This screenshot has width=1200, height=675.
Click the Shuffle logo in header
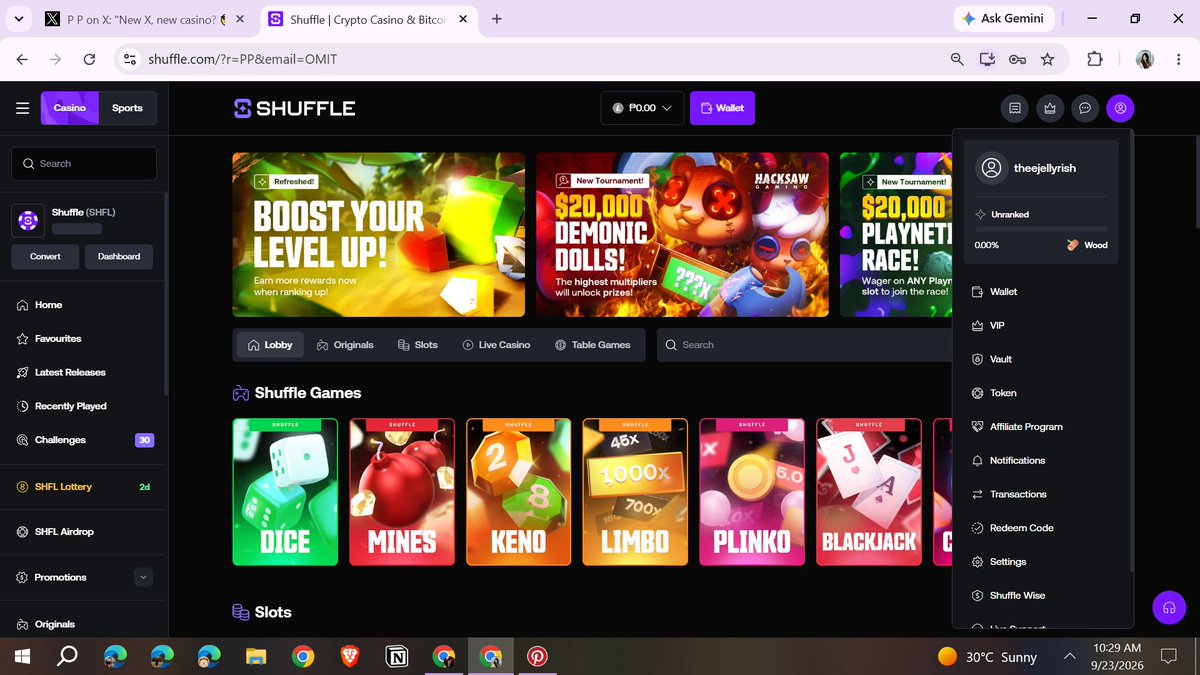point(294,108)
